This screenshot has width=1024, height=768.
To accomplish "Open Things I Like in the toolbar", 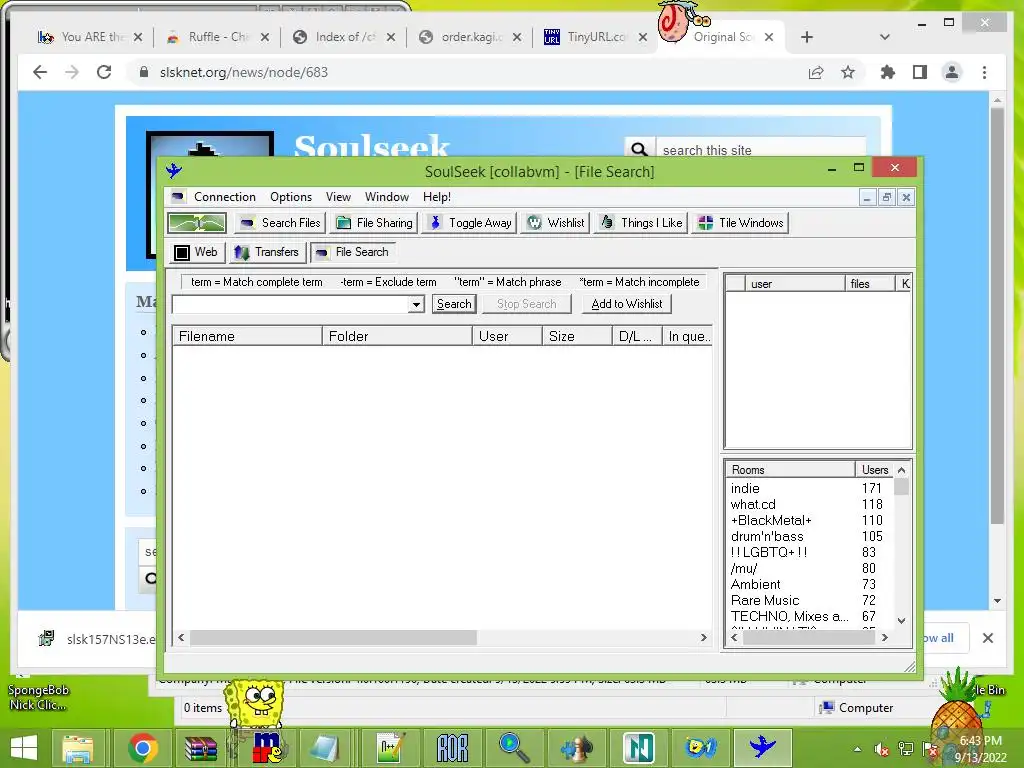I will pos(641,223).
